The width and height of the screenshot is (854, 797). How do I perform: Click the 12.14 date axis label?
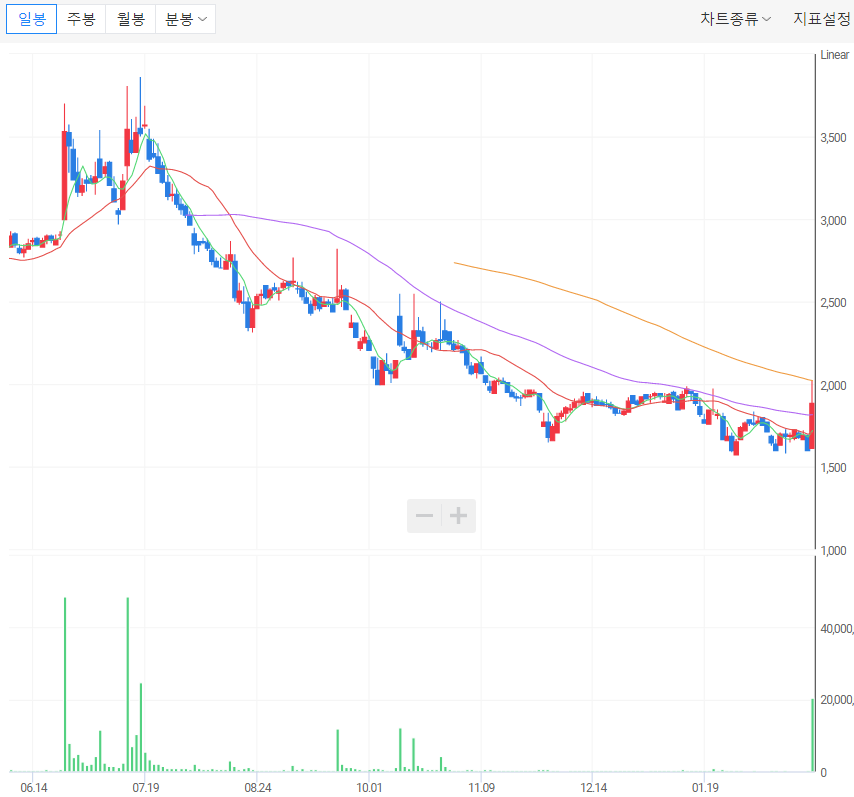pyautogui.click(x=593, y=788)
